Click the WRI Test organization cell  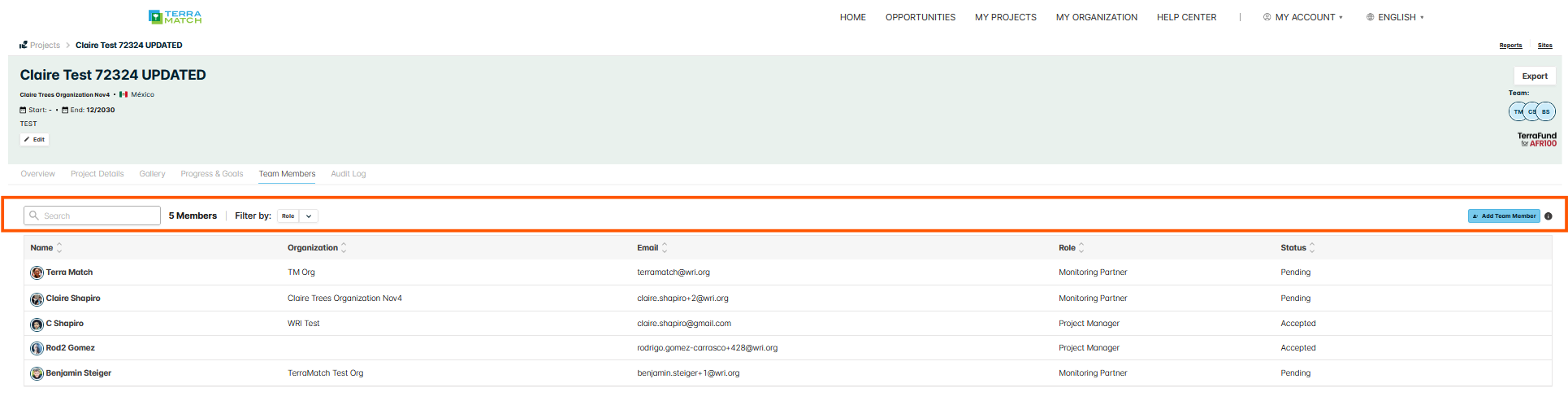(x=304, y=324)
